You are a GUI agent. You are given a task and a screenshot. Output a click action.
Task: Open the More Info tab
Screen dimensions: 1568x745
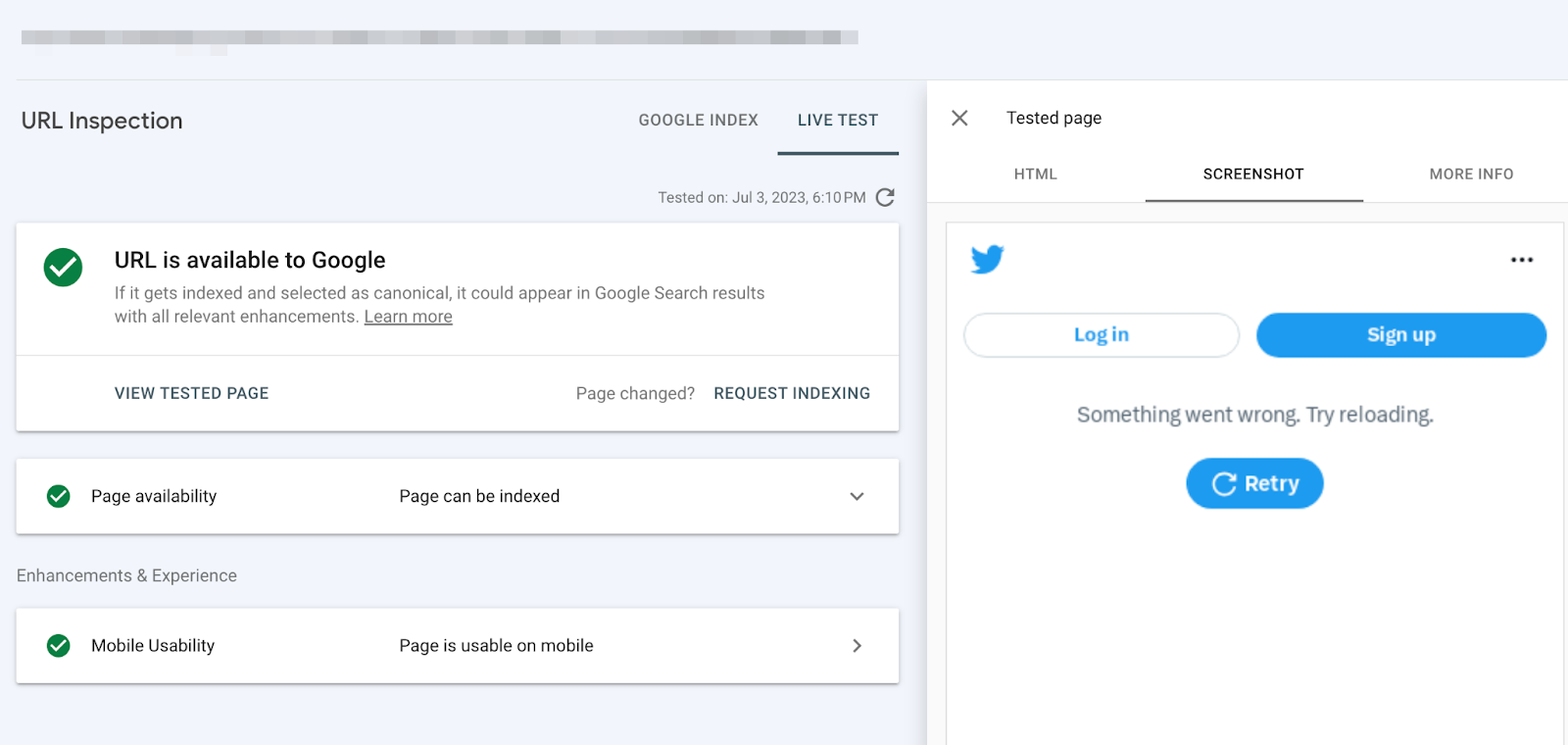coord(1471,174)
